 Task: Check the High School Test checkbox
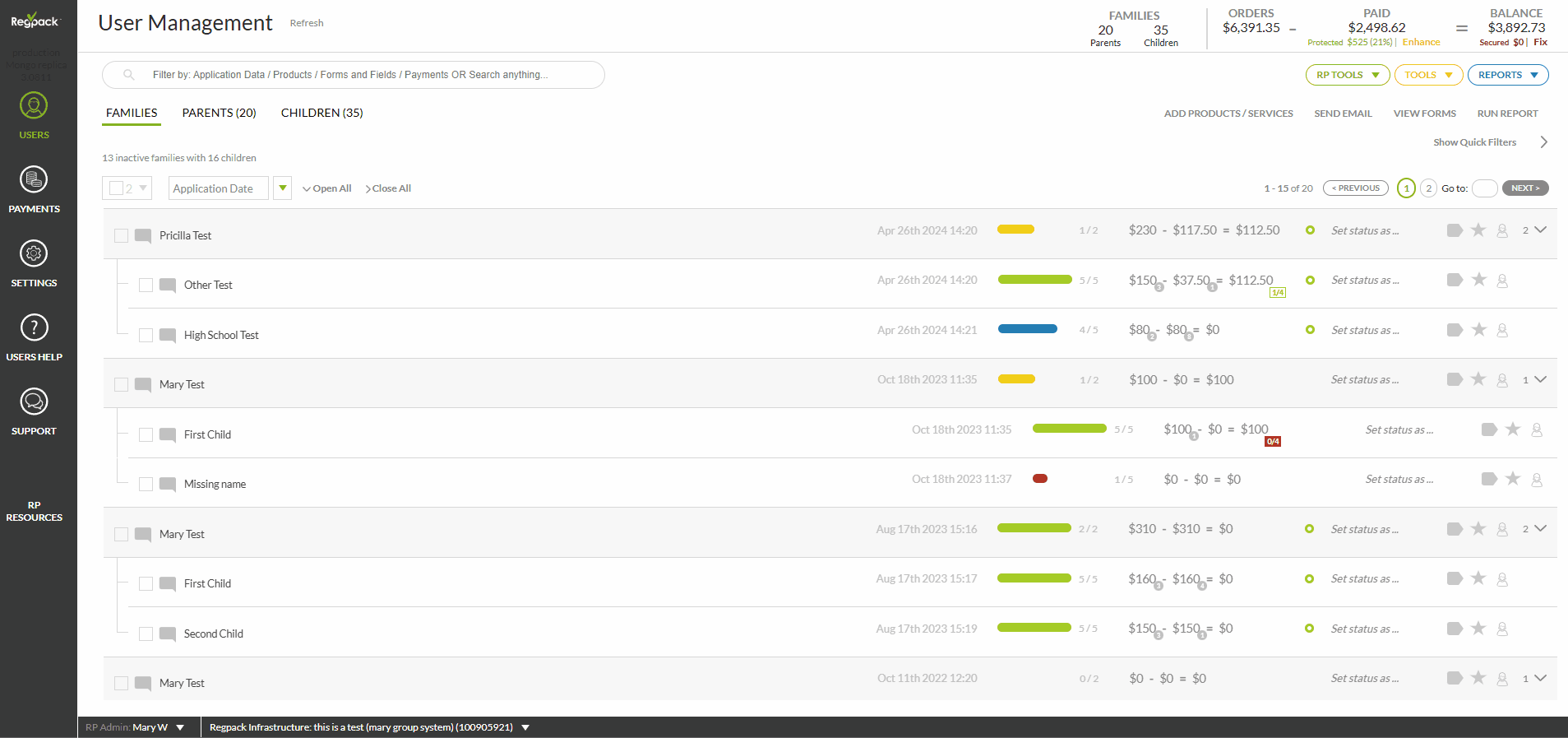[146, 336]
